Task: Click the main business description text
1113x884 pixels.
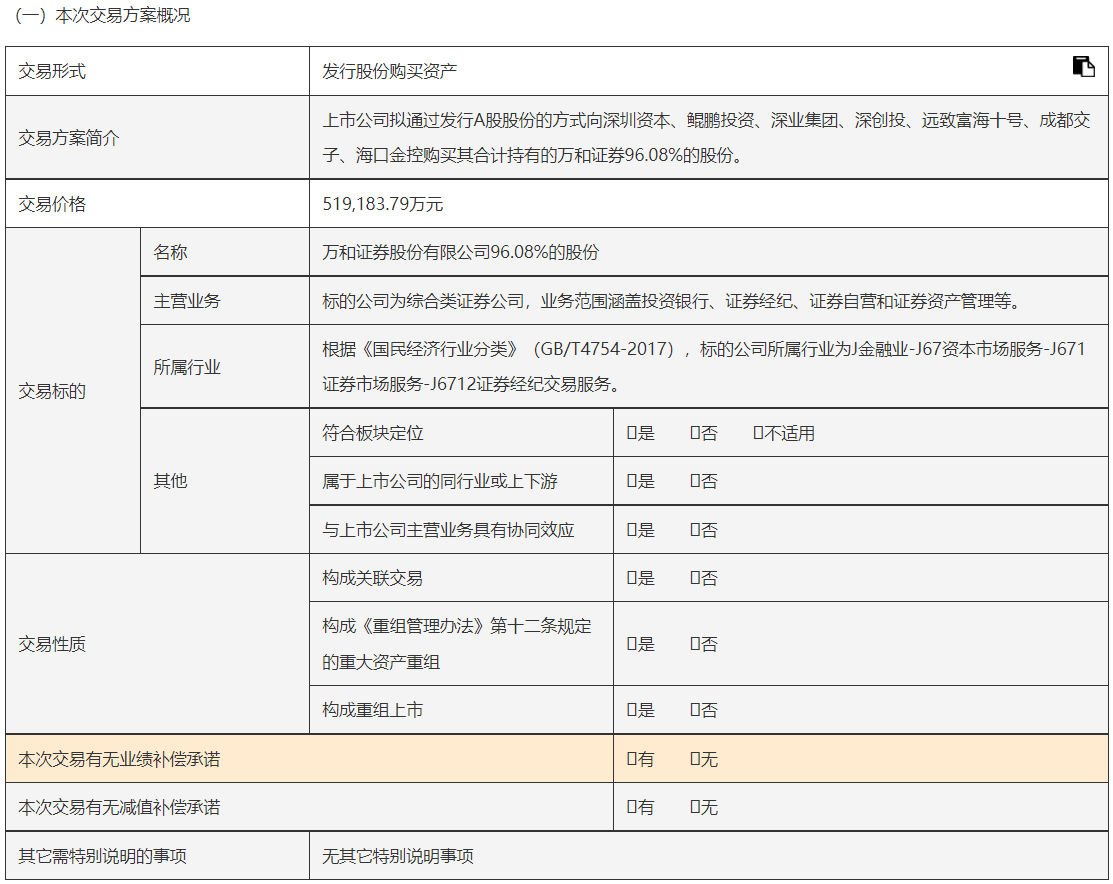Action: point(673,301)
